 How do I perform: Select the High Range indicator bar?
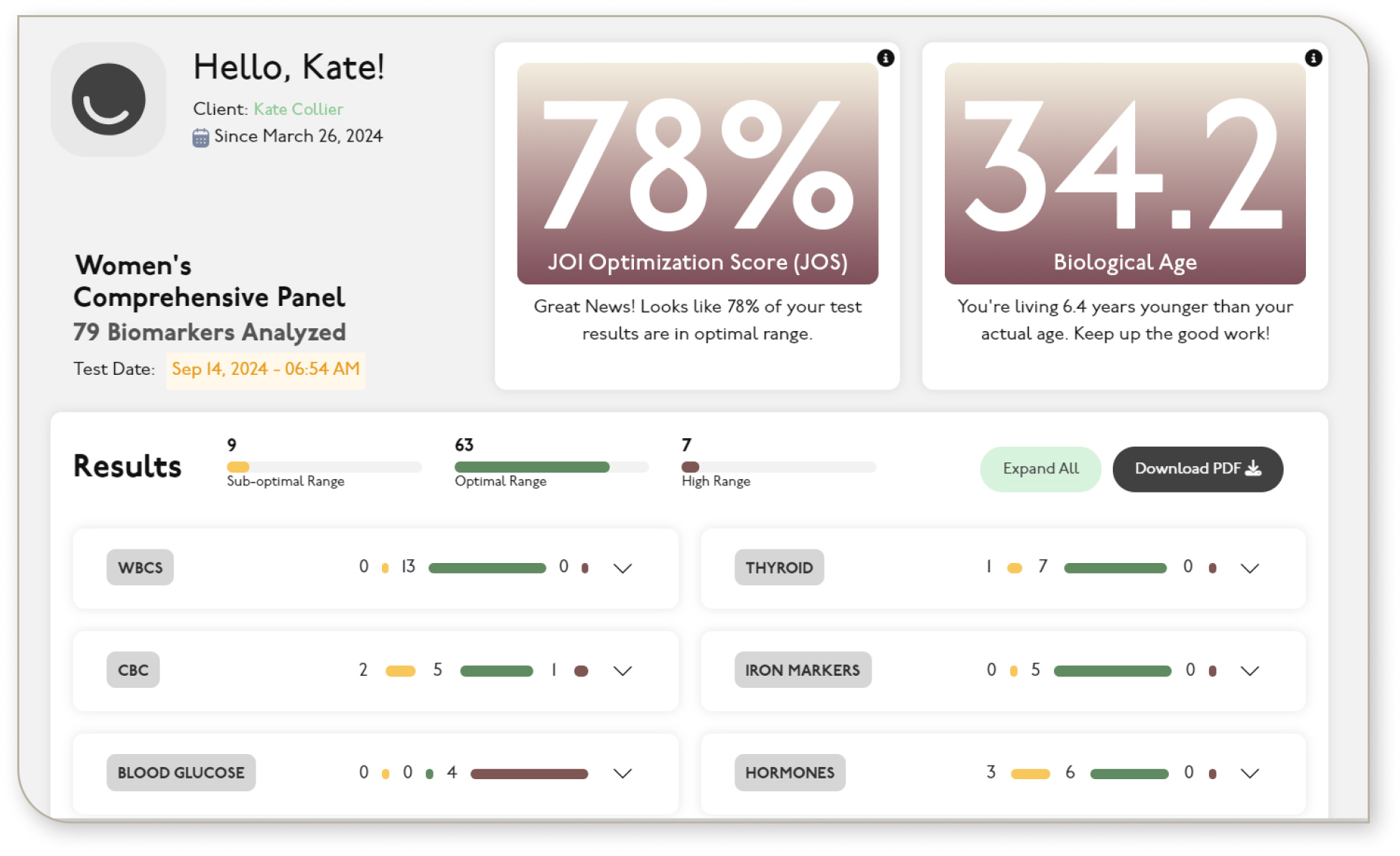[691, 467]
